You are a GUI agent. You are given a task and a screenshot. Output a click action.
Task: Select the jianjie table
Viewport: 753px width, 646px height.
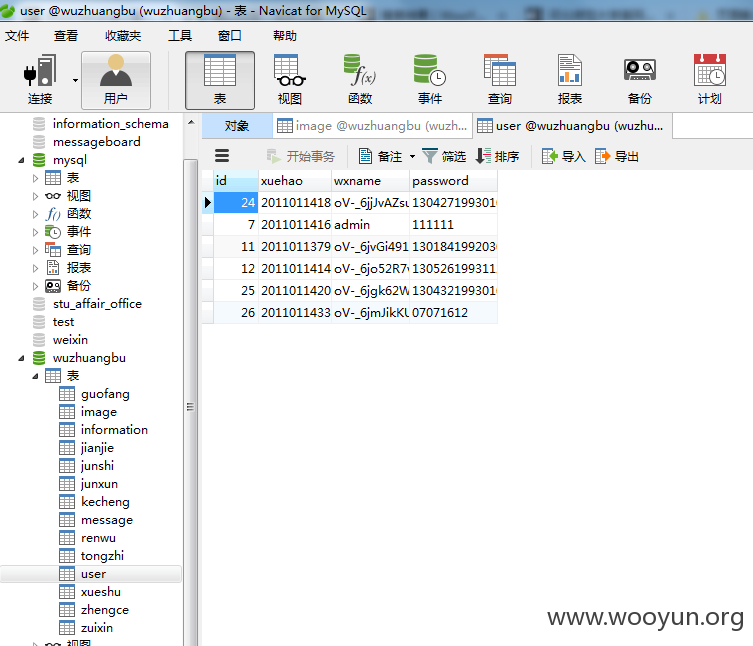[x=97, y=448]
